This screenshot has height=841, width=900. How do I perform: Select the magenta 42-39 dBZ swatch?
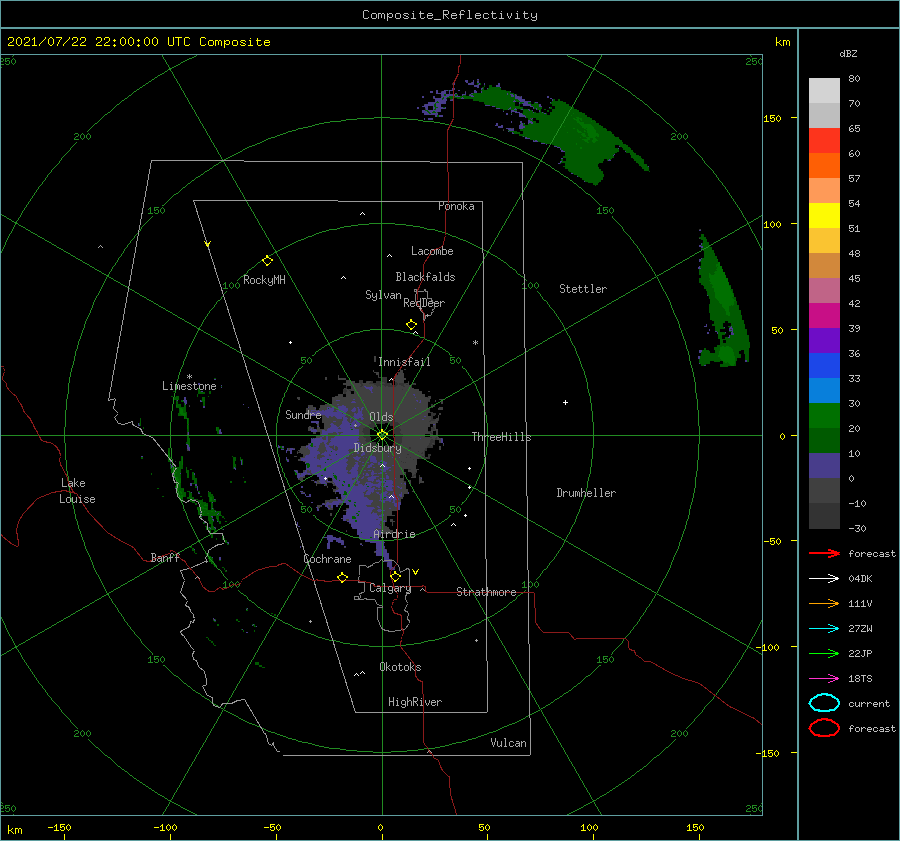[824, 315]
